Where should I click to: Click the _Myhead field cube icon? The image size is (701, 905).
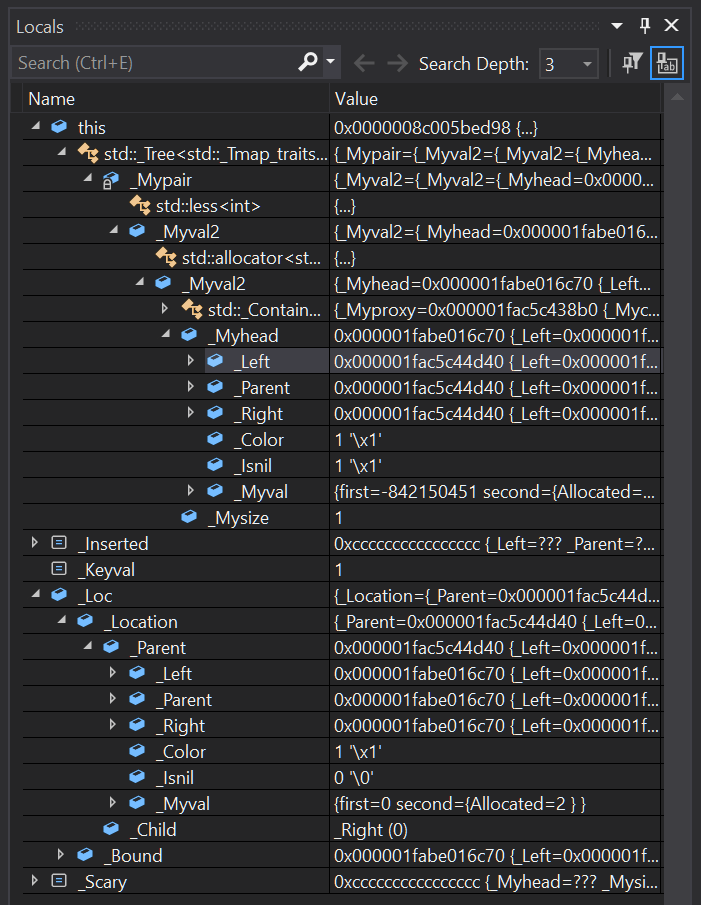click(x=189, y=334)
